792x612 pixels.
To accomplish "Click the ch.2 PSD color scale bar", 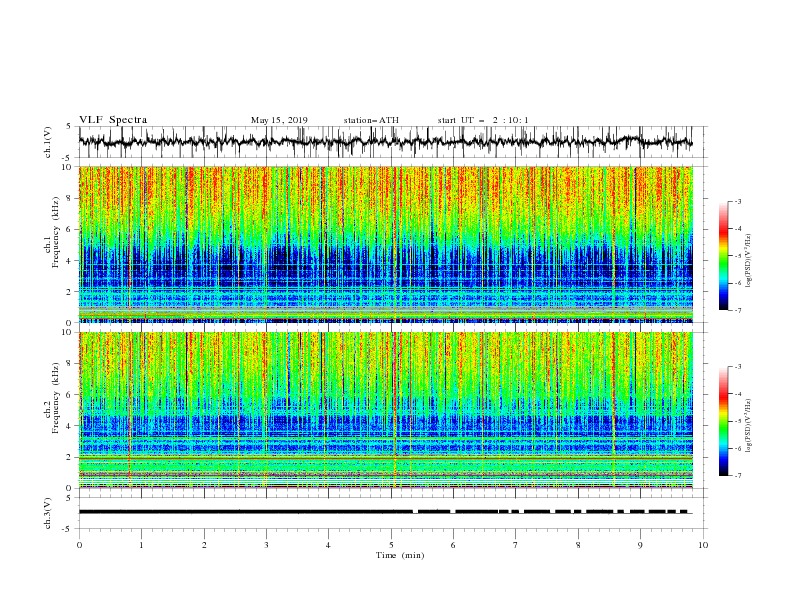I will pyautogui.click(x=723, y=421).
